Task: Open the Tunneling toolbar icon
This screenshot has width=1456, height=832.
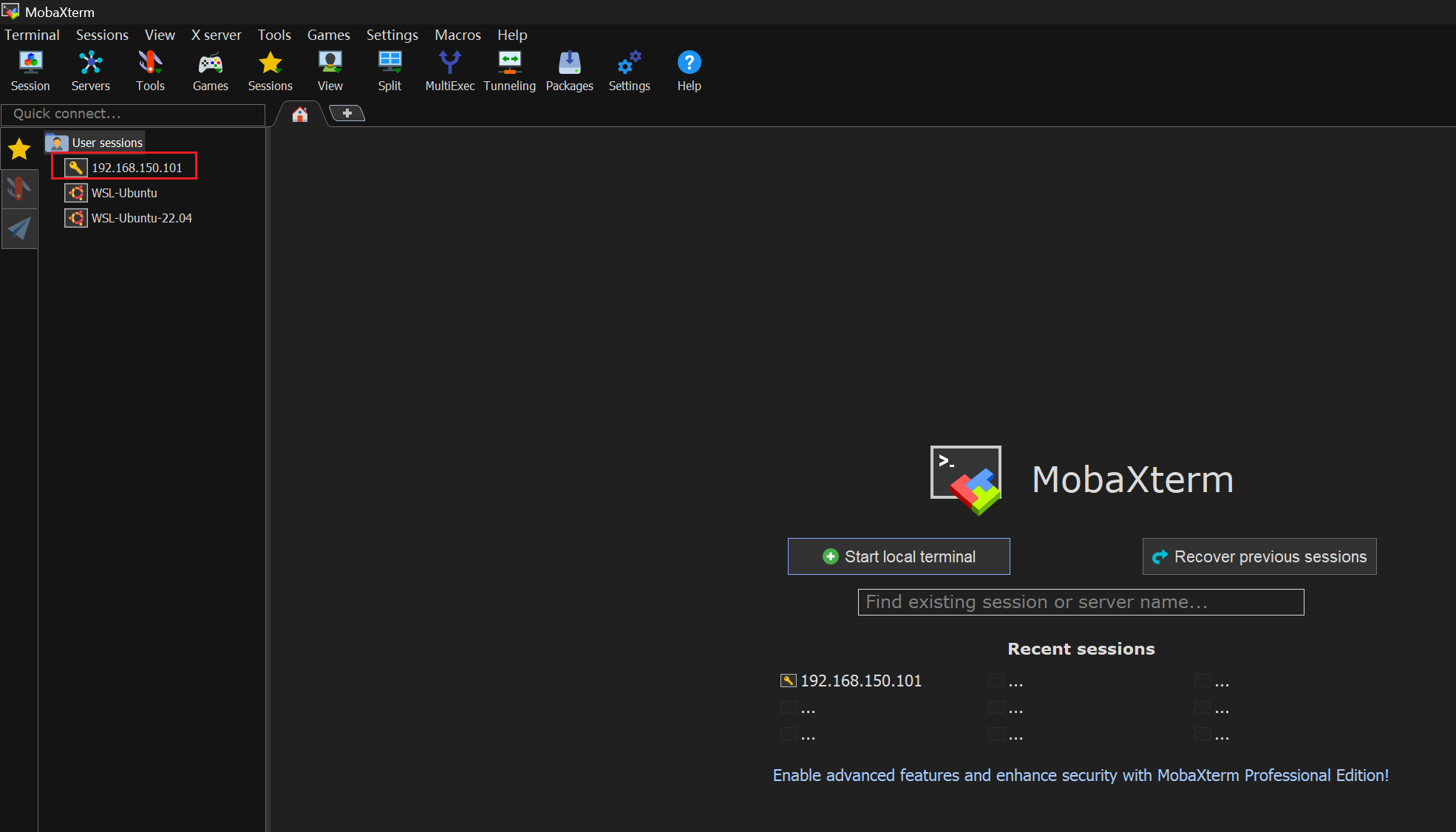Action: click(509, 71)
